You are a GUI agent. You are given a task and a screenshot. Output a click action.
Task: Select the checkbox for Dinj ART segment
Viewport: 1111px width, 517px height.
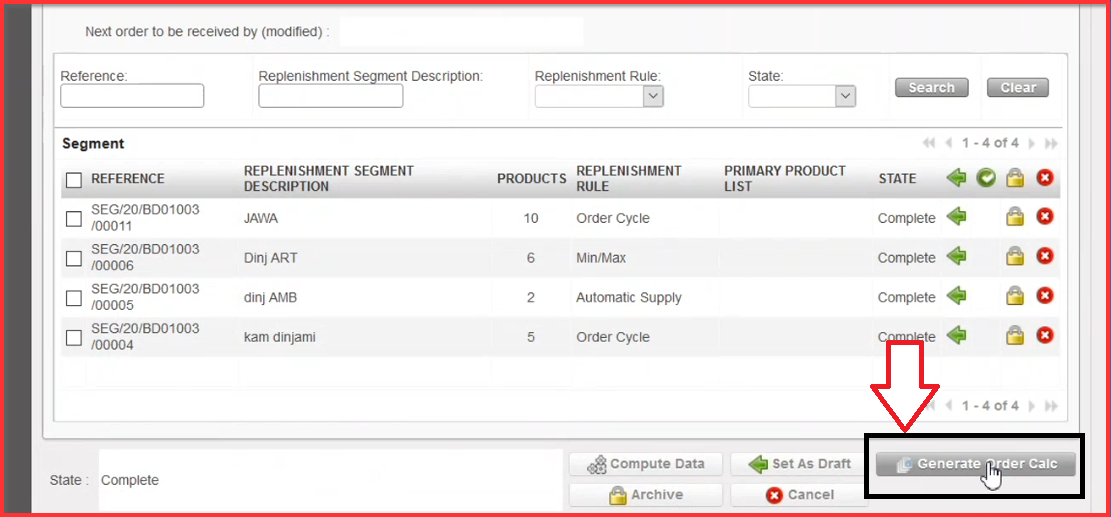tap(74, 258)
